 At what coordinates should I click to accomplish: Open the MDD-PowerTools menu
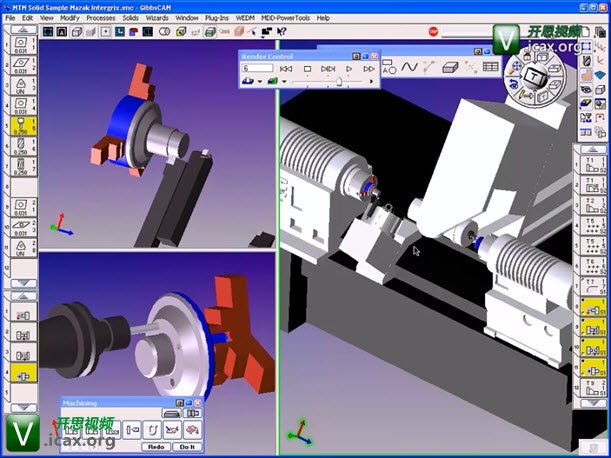click(285, 18)
